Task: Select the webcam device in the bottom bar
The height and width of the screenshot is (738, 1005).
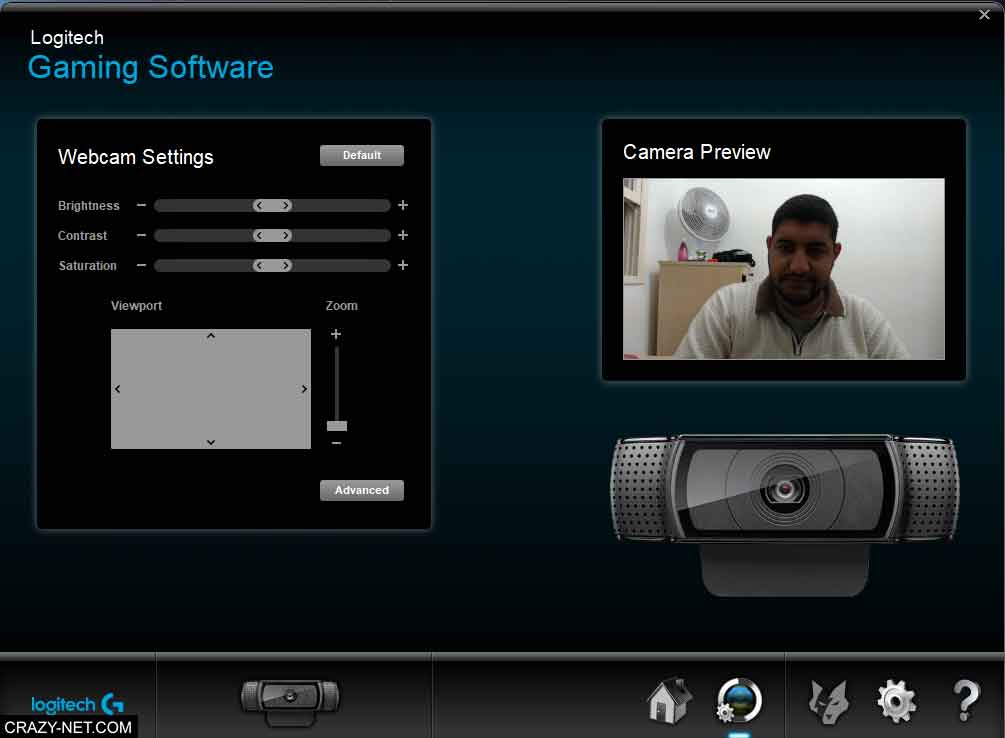Action: 290,701
